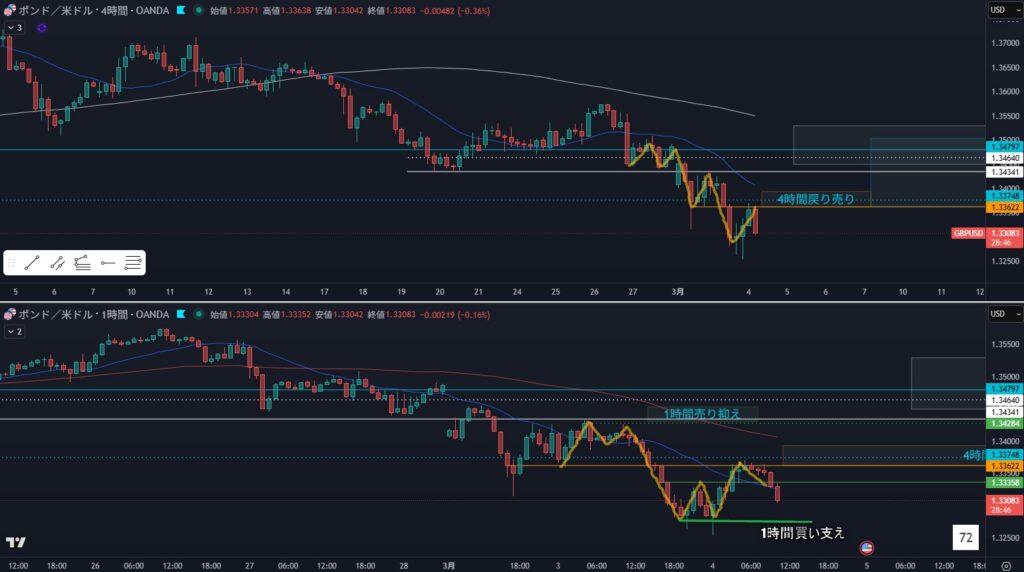Select the trend angle drawing tool
This screenshot has width=1024, height=572.
coord(84,263)
